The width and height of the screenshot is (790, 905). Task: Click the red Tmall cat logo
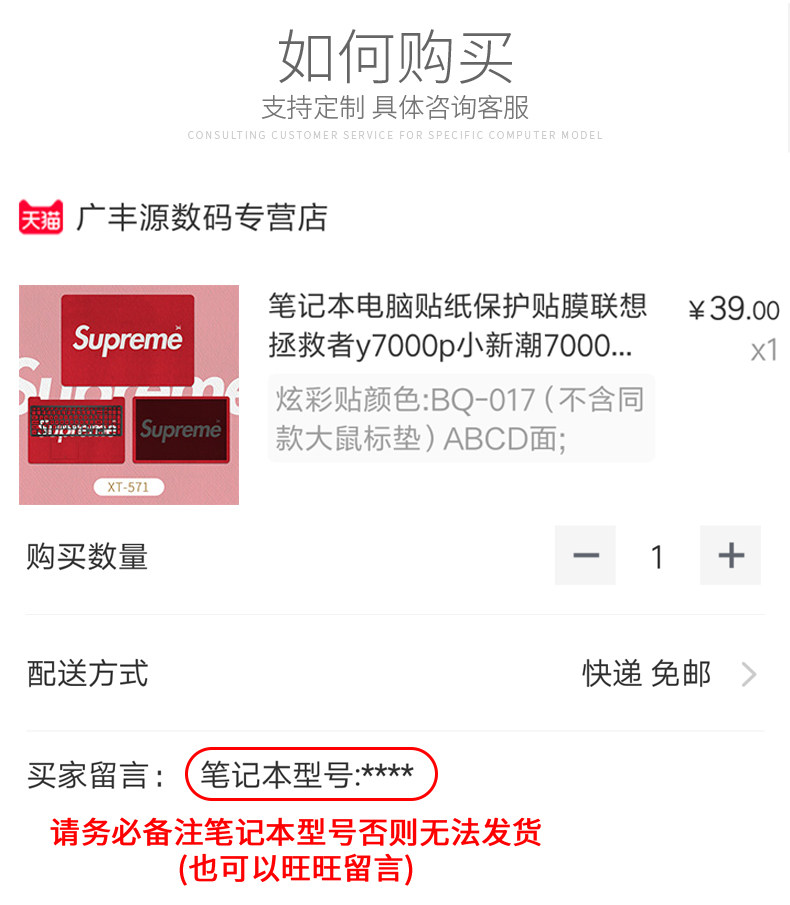[x=41, y=217]
